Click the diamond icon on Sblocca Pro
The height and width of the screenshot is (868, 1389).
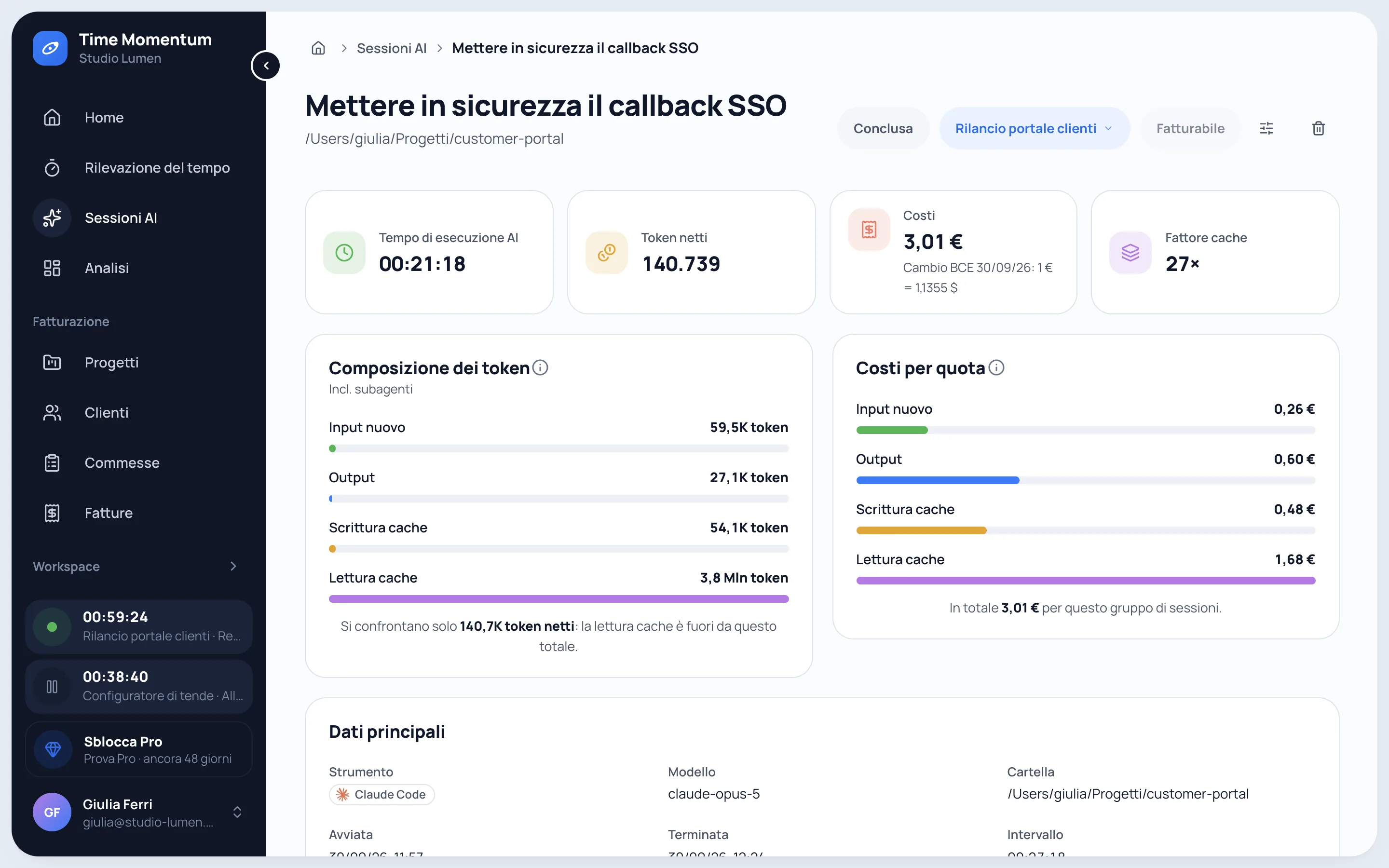coord(53,749)
